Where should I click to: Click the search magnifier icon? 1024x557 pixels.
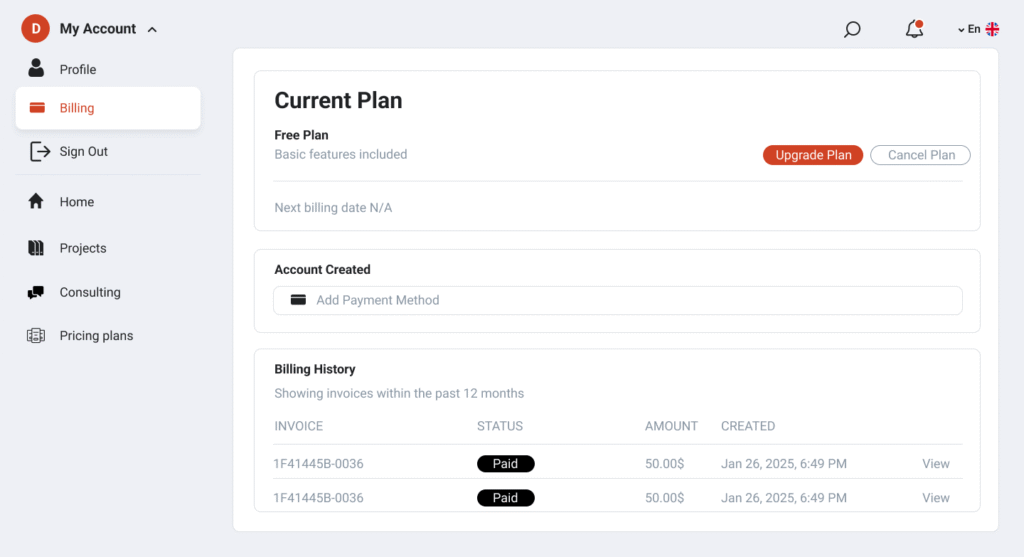coord(852,29)
